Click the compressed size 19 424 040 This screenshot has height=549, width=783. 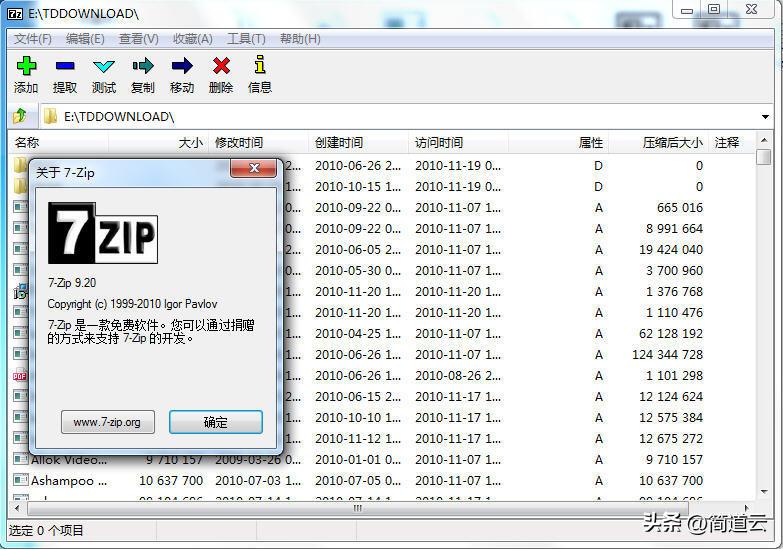click(x=671, y=249)
